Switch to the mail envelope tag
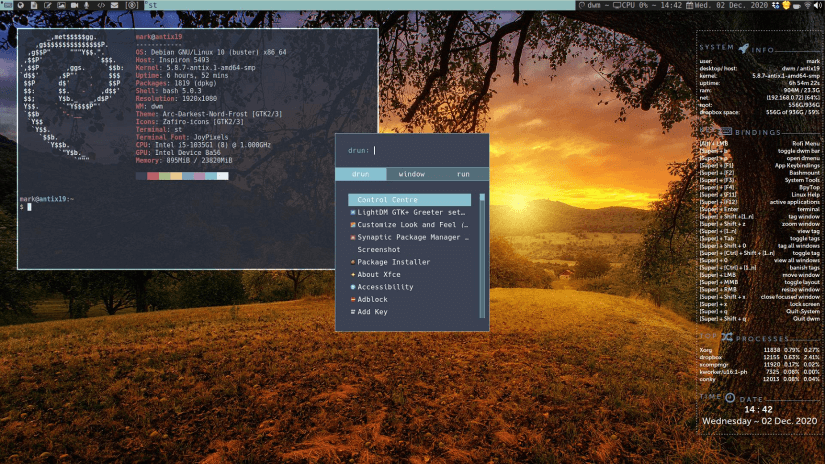 point(115,5)
